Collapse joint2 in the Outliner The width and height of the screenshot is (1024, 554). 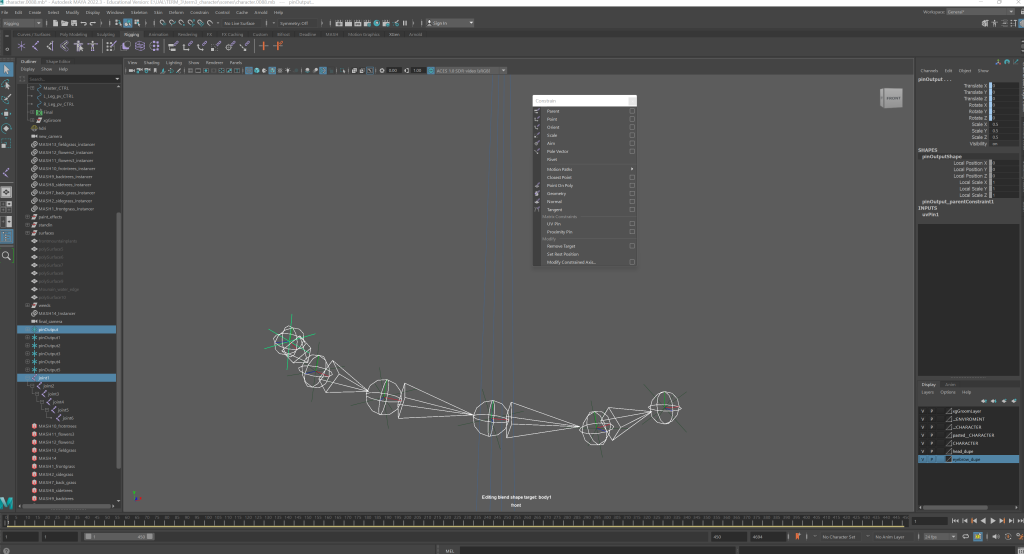[32, 386]
